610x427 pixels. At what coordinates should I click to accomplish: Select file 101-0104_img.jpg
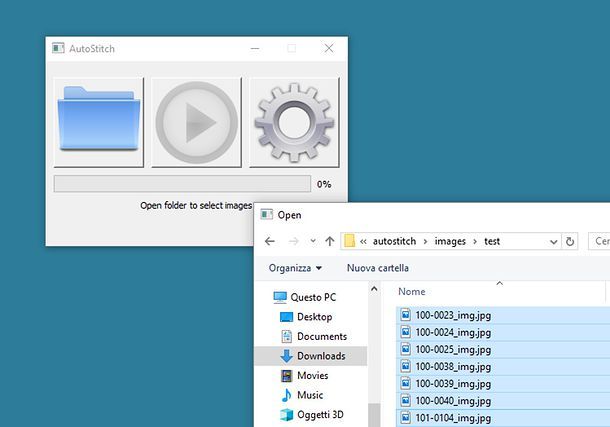pos(503,418)
